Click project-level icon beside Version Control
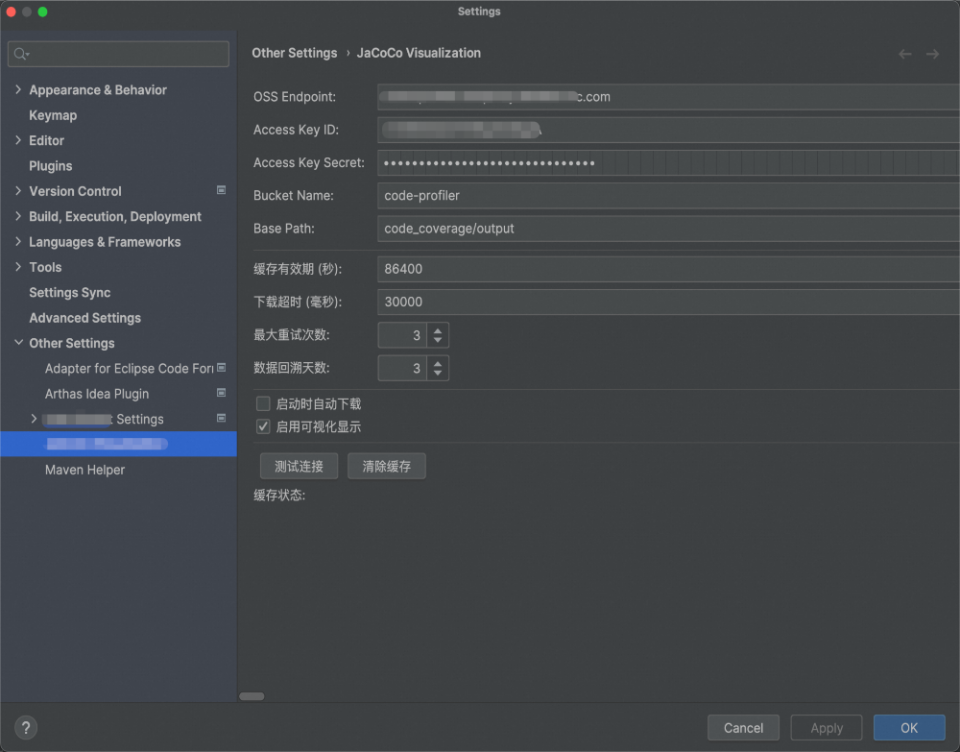 coord(222,190)
